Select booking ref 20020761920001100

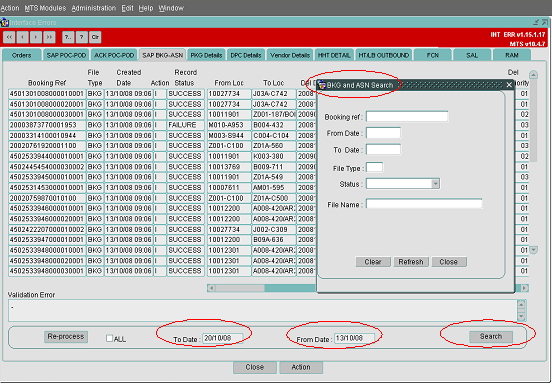pyautogui.click(x=47, y=146)
